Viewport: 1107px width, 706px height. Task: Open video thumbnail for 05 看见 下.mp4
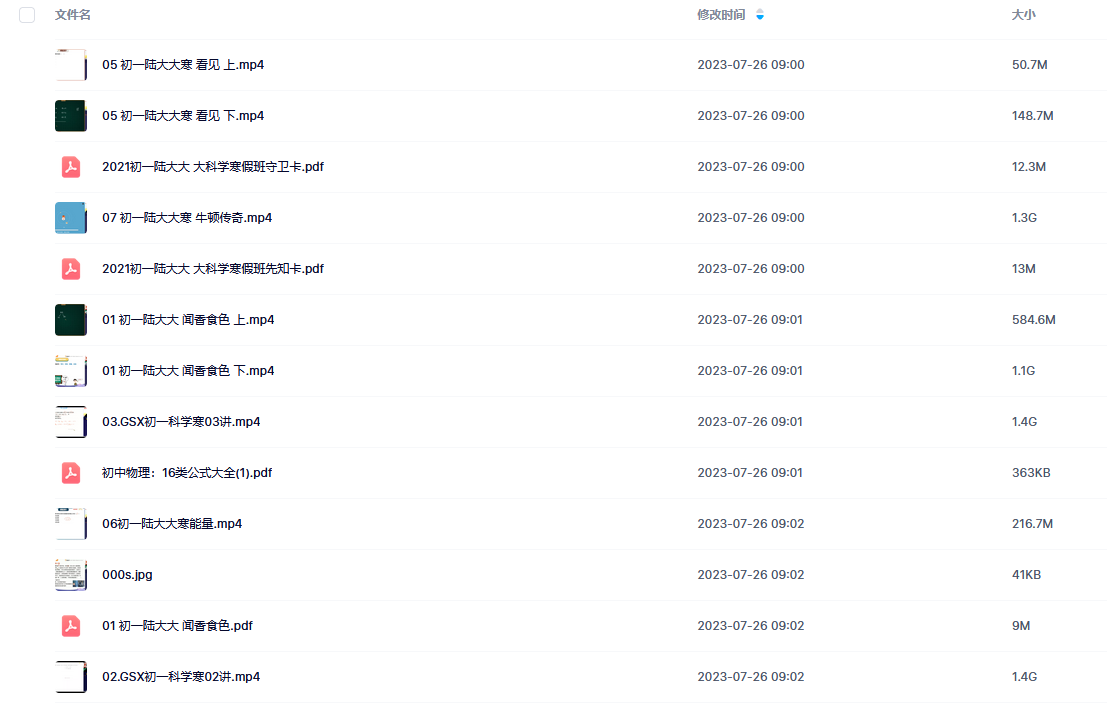pyautogui.click(x=71, y=116)
